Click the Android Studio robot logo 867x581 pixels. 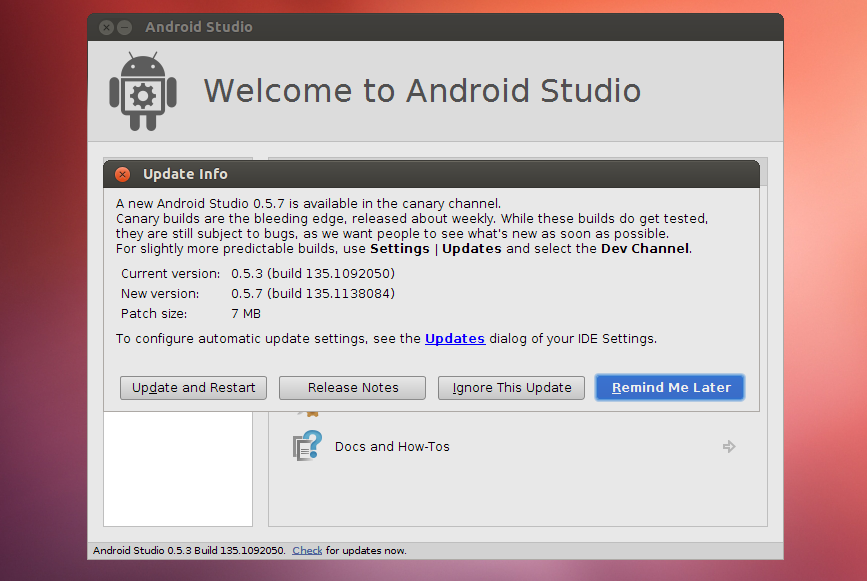point(143,91)
